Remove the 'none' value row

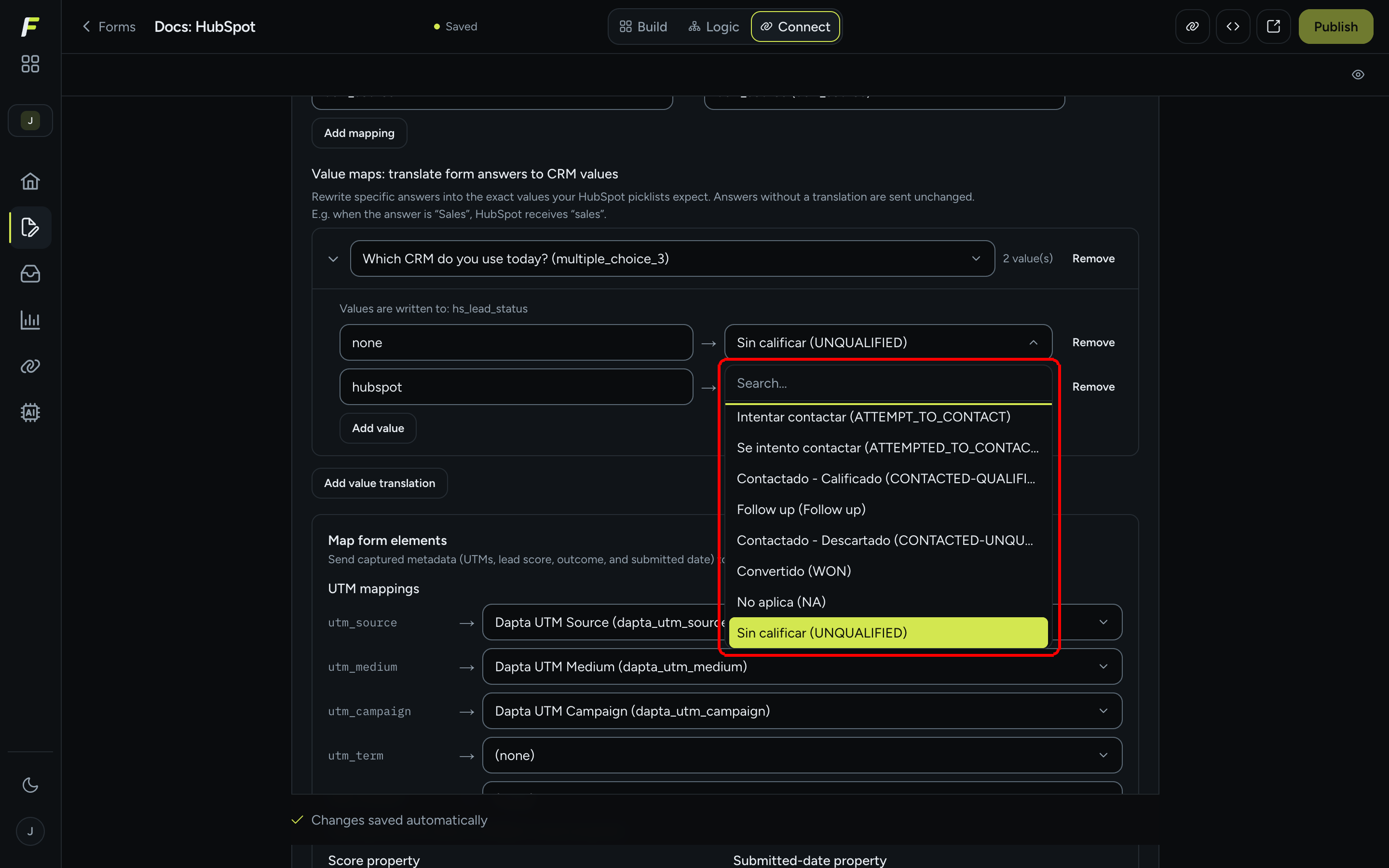point(1093,343)
